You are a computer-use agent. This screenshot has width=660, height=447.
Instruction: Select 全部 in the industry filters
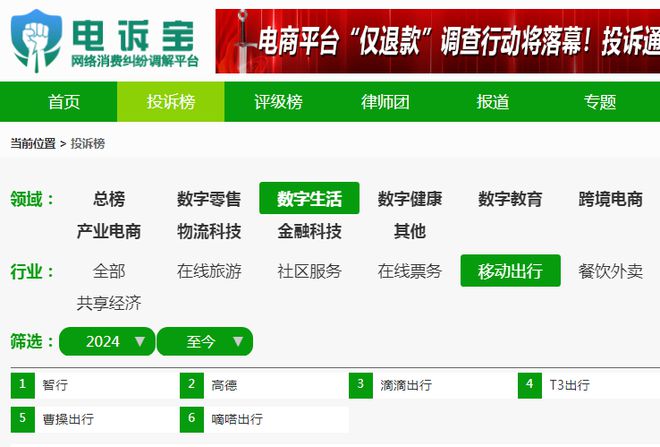click(109, 271)
